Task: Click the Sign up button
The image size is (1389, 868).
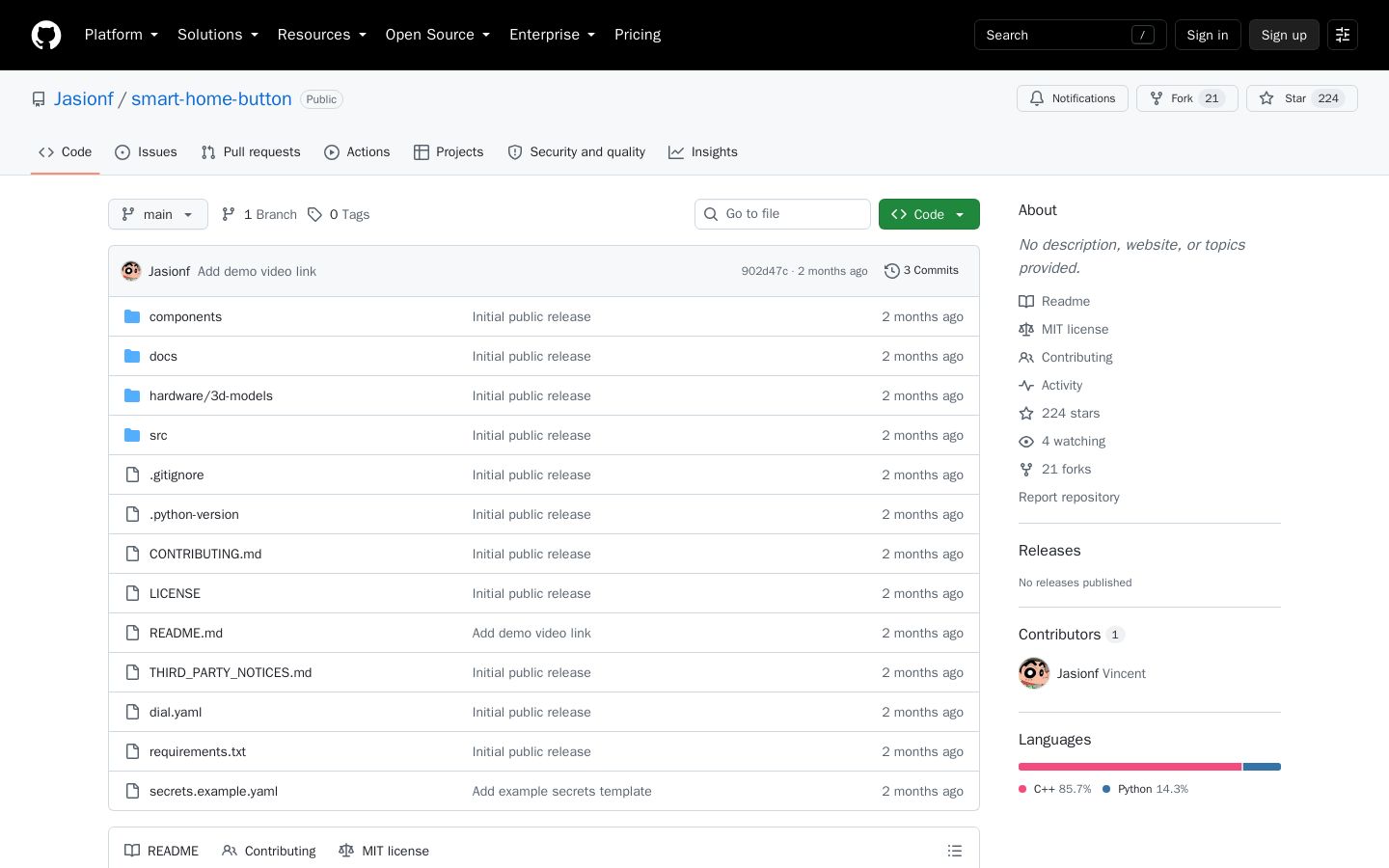Action: click(x=1284, y=35)
